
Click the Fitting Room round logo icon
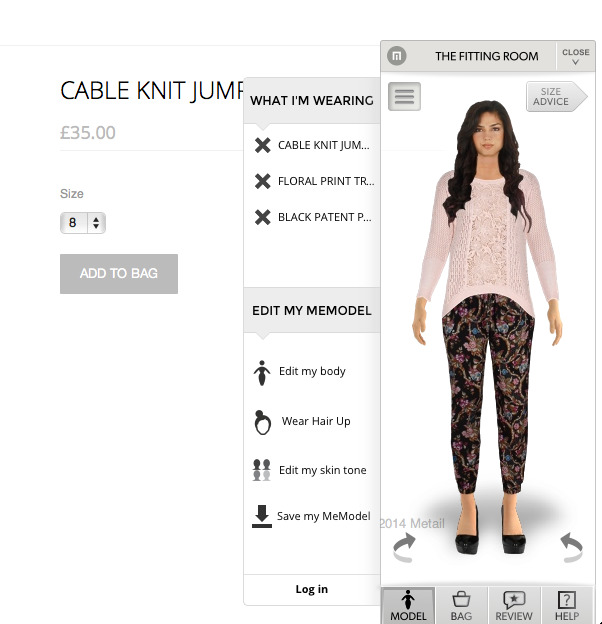[397, 56]
